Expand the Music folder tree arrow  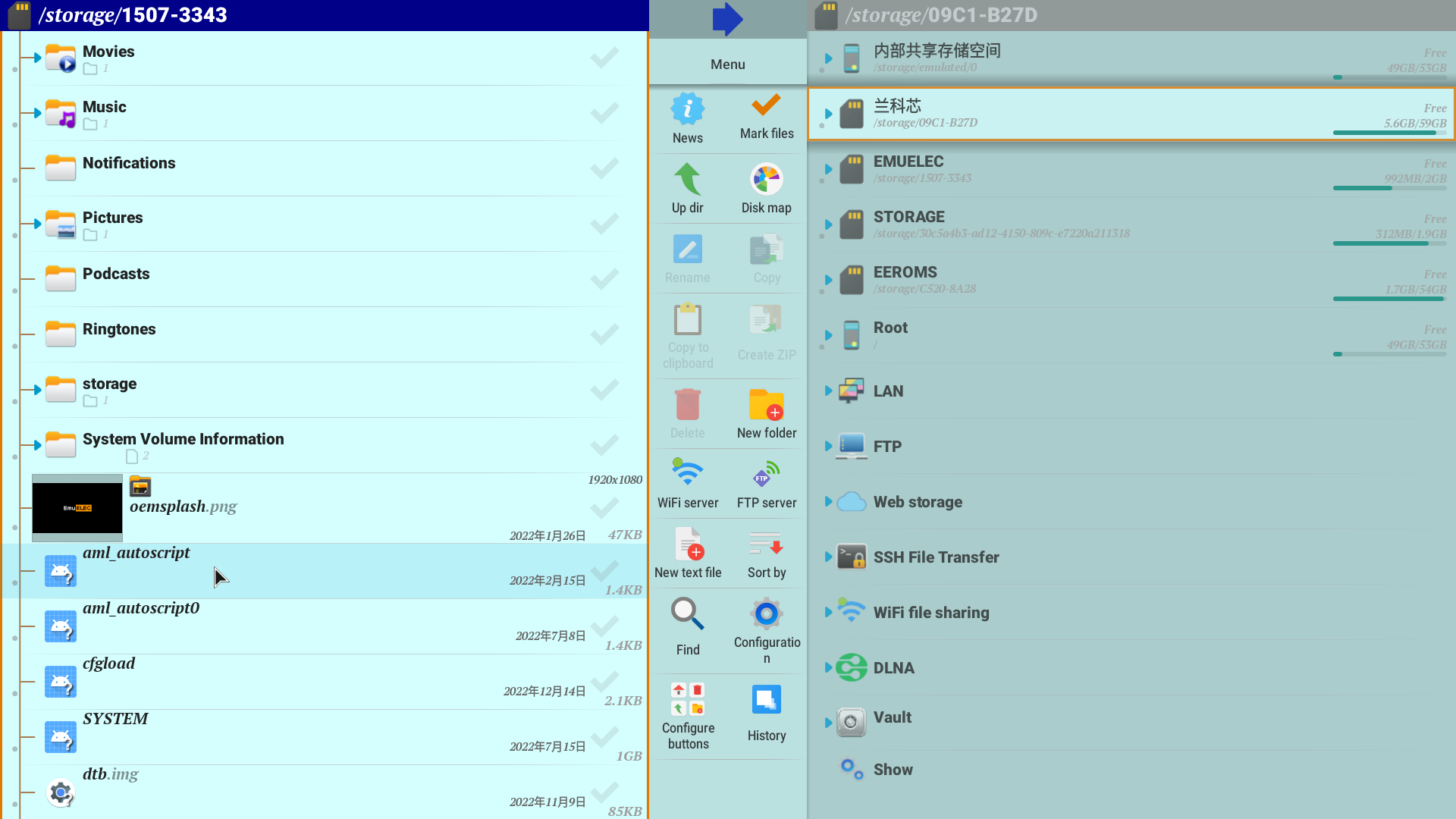click(37, 113)
